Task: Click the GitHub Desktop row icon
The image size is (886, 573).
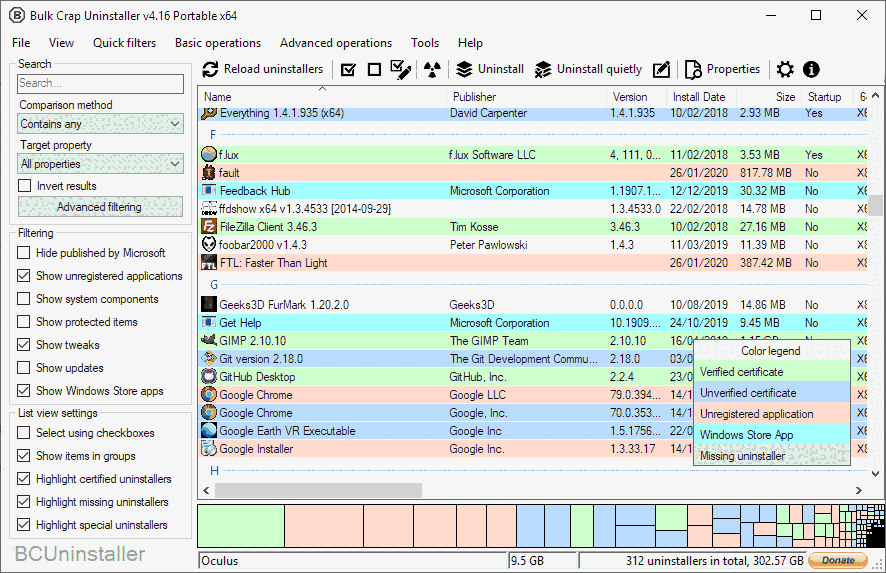Action: click(x=209, y=376)
